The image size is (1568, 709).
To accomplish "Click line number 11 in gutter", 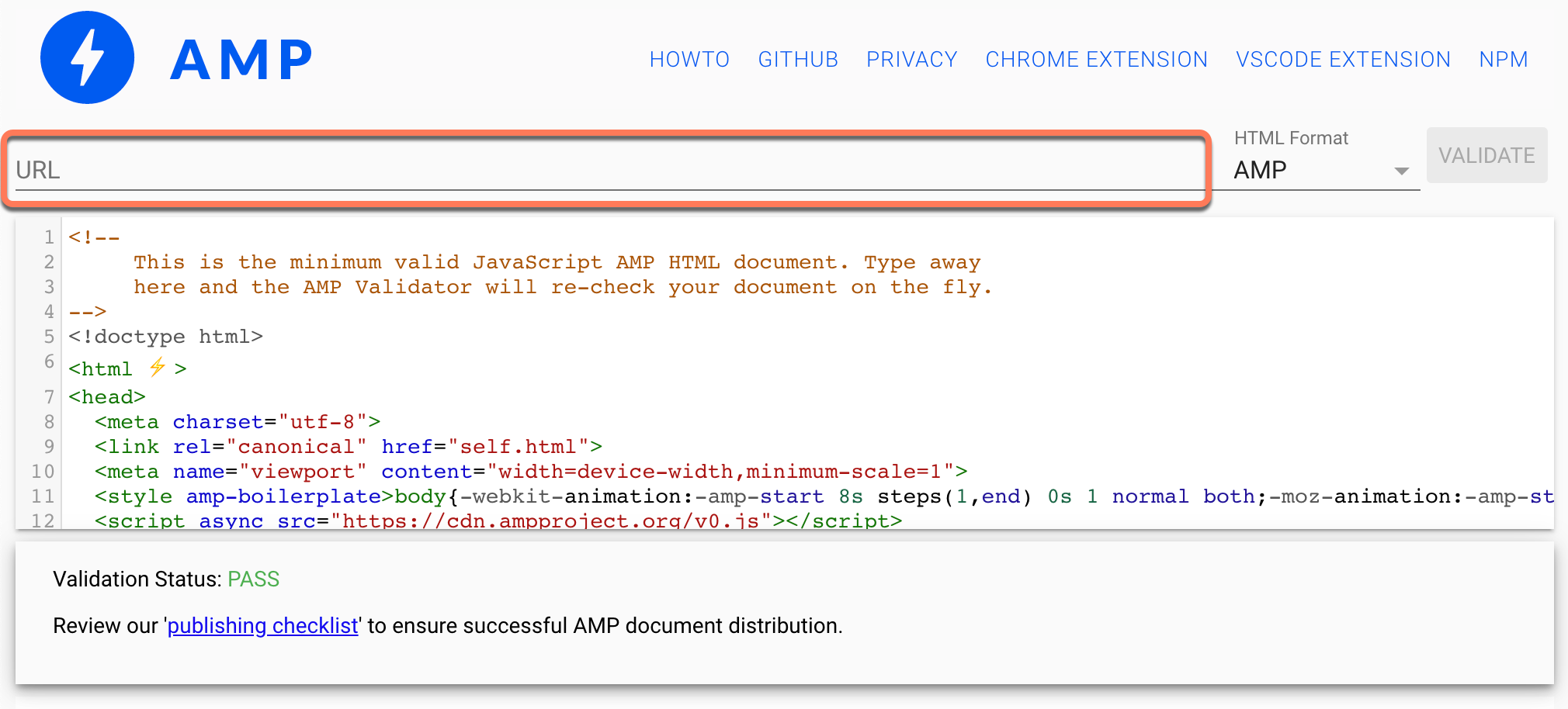I will pos(43,496).
